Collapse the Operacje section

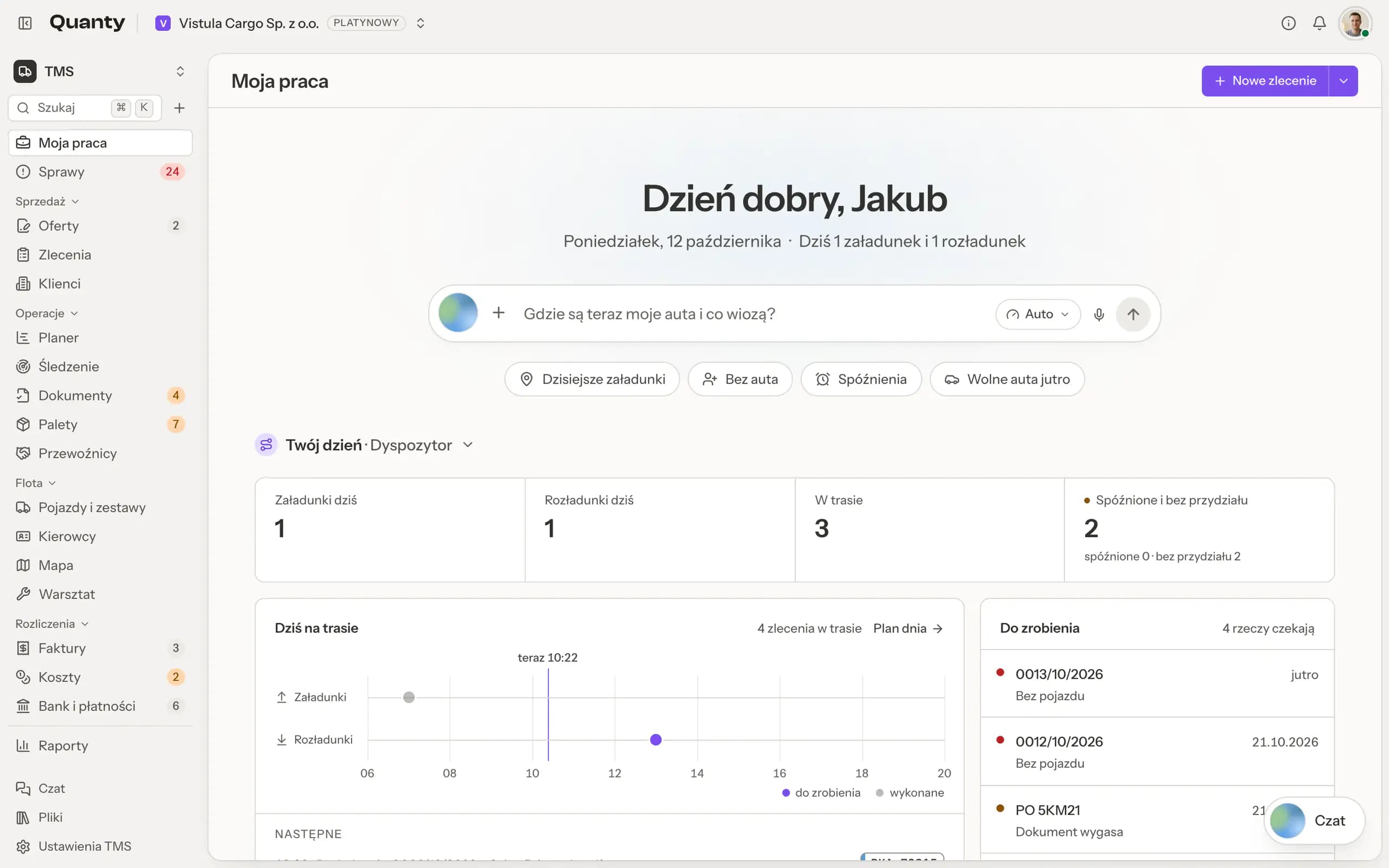click(47, 314)
